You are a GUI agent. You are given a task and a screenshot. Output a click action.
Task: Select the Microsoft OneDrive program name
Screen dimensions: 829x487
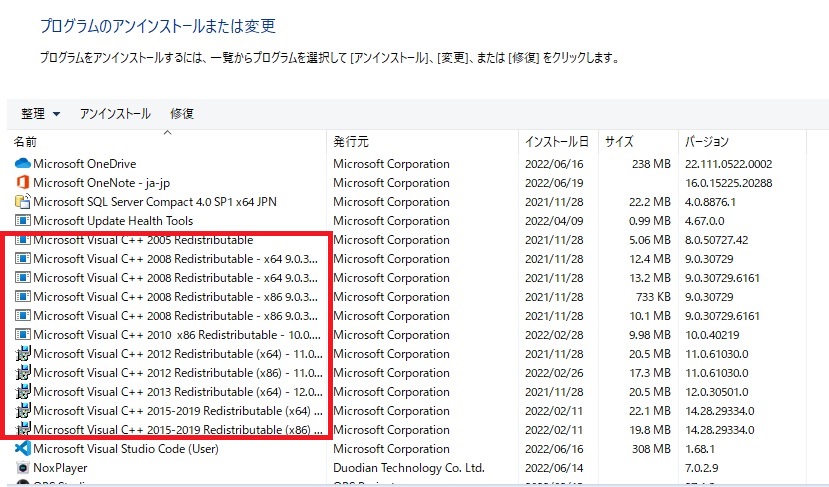point(85,163)
